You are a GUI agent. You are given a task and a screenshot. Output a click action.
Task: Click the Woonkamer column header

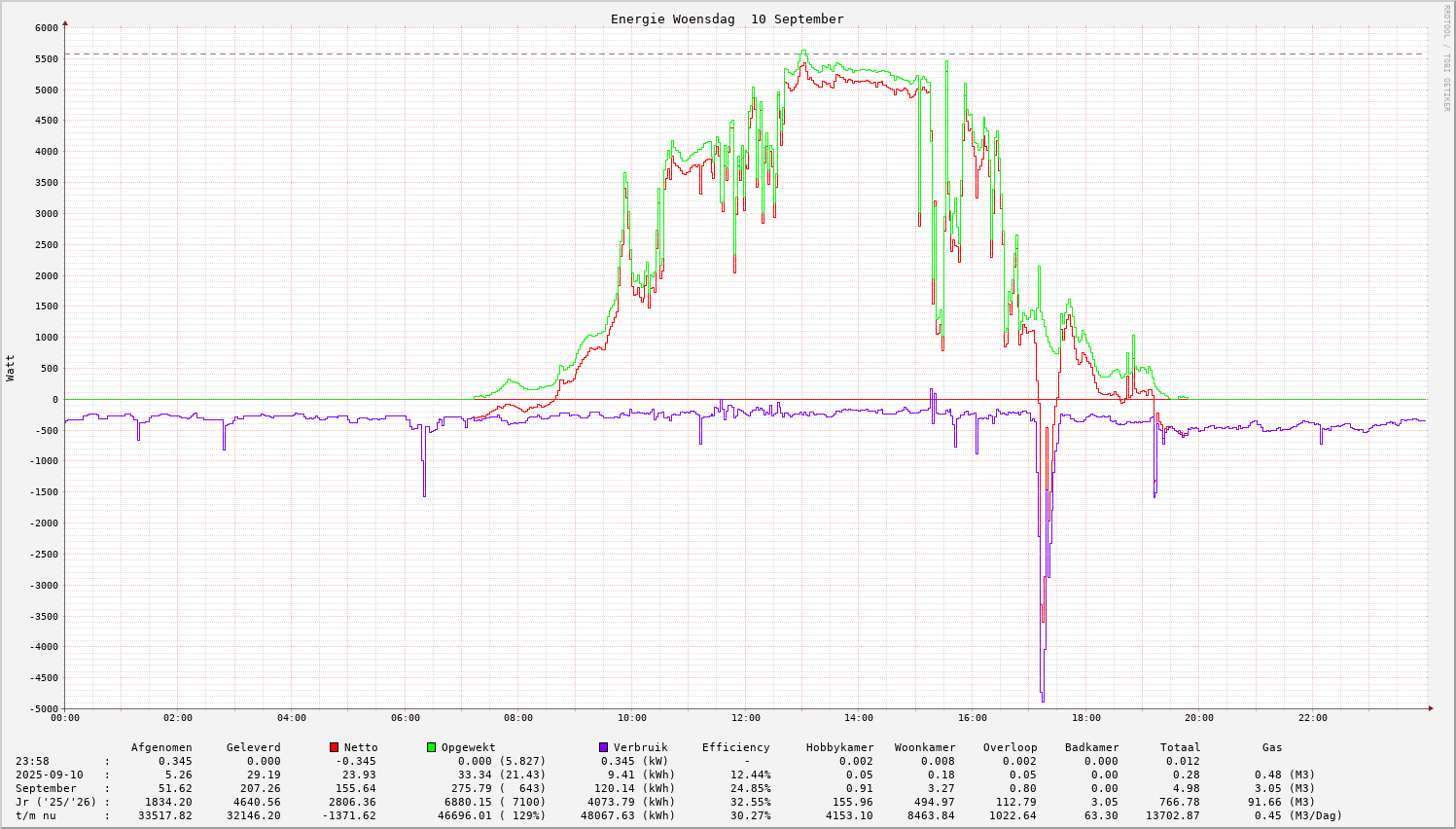tap(925, 748)
